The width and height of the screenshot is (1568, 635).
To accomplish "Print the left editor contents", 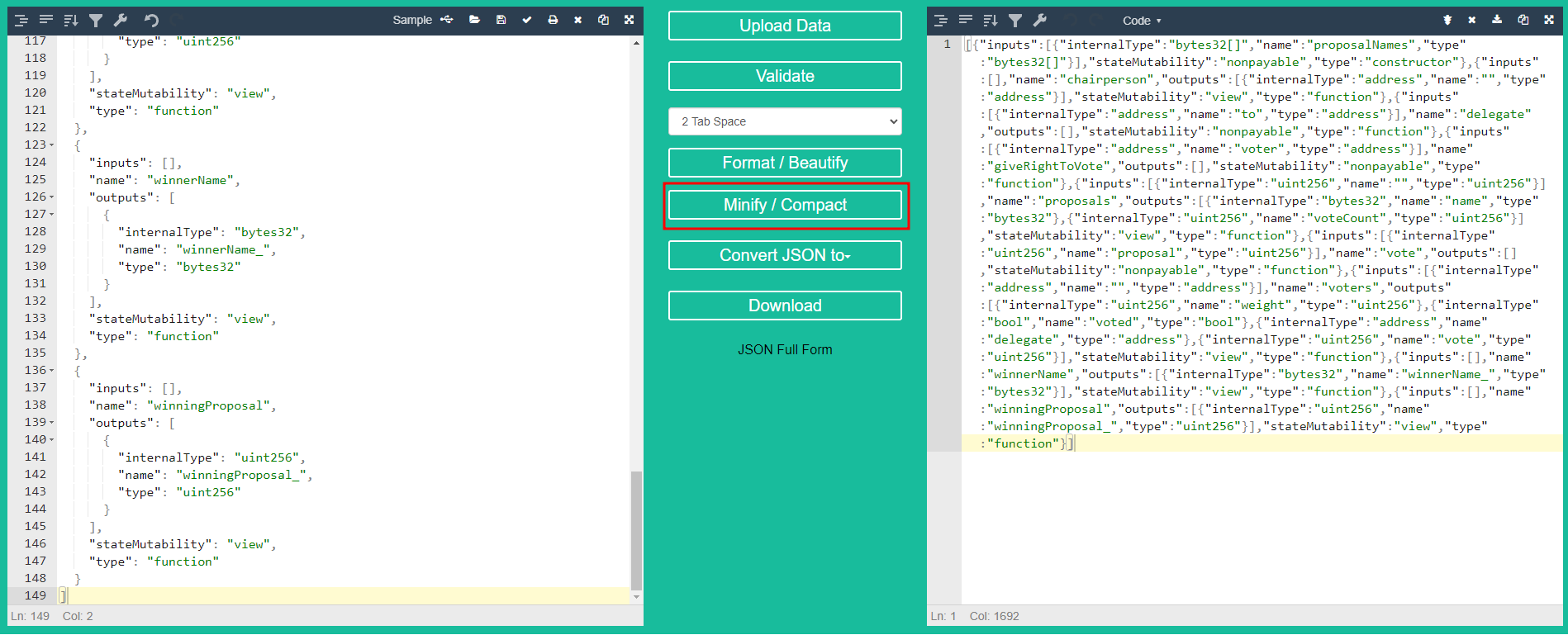I will (x=553, y=20).
